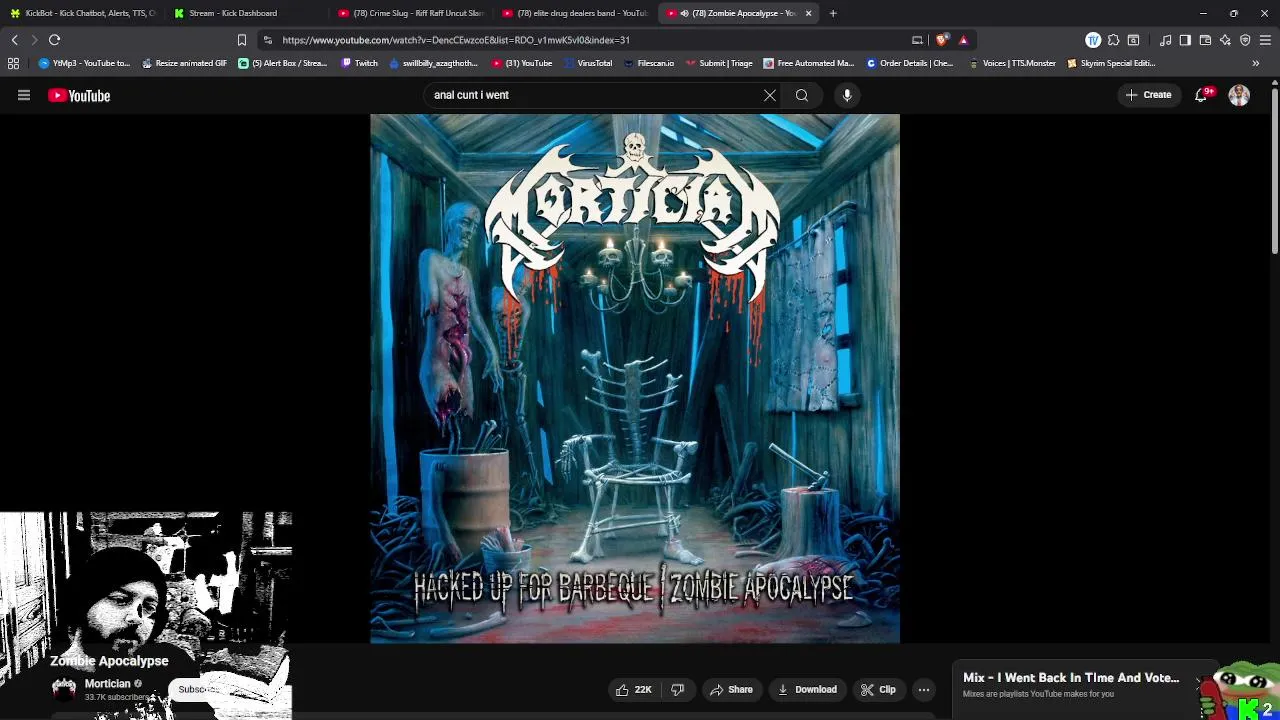Open a new browser tab
Viewport: 1280px width, 720px height.
point(833,13)
